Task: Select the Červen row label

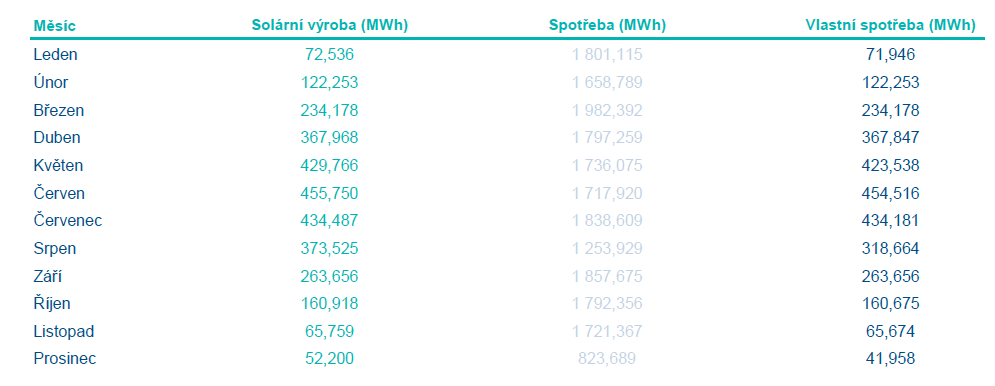Action: 59,194
